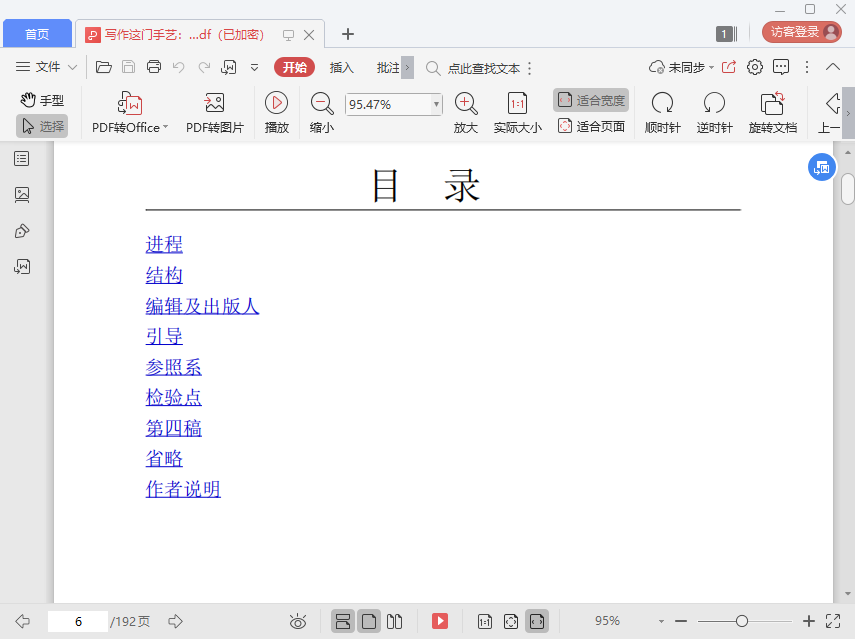Open the thumbnails panel in left sidebar
Image resolution: width=855 pixels, height=639 pixels.
click(22, 195)
